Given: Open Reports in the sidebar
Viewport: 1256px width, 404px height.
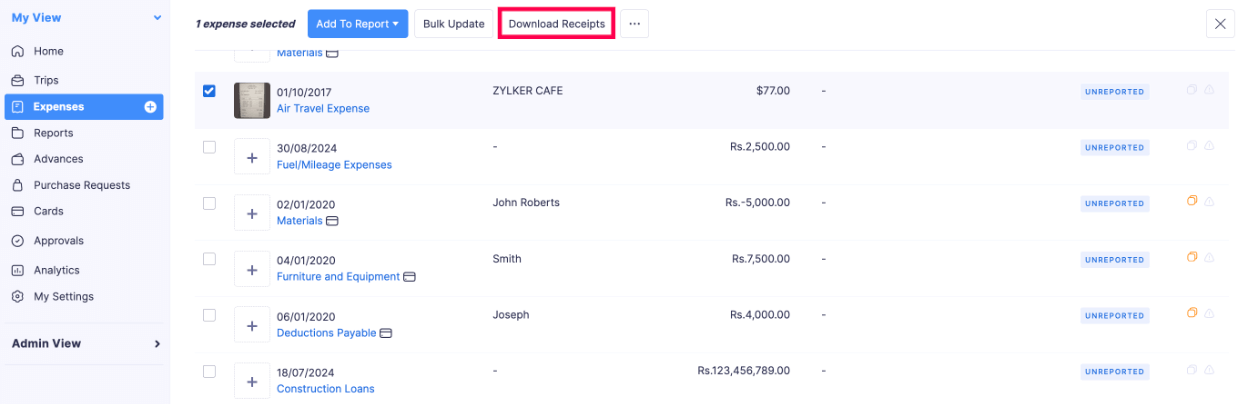Looking at the screenshot, I should [x=53, y=133].
